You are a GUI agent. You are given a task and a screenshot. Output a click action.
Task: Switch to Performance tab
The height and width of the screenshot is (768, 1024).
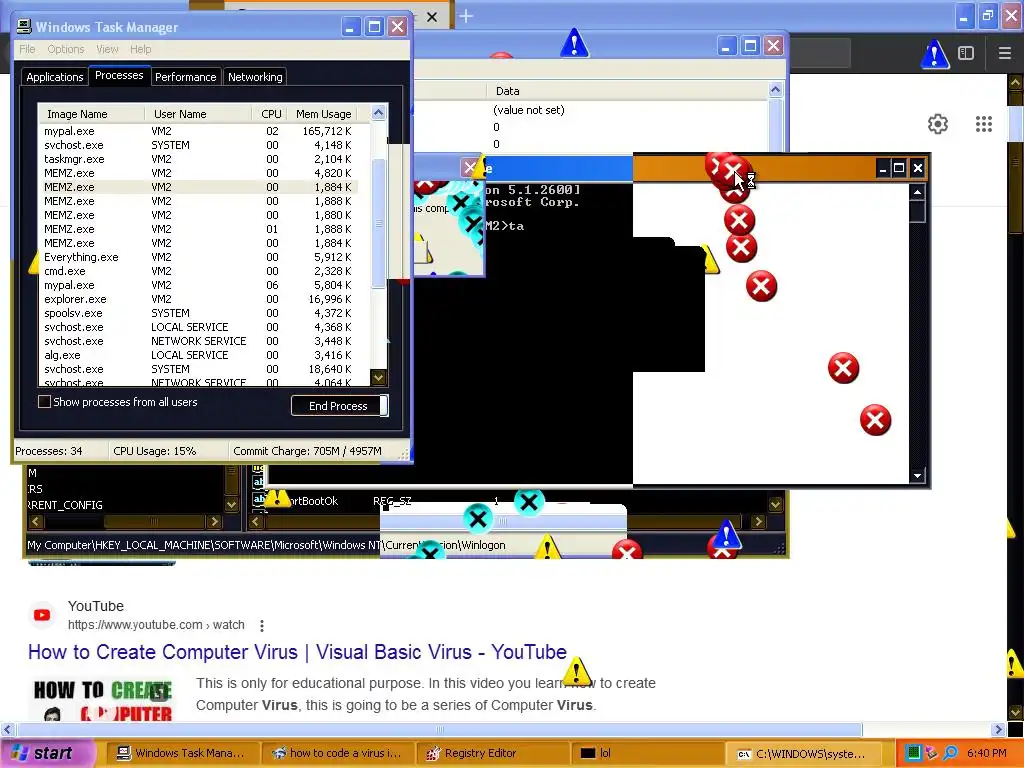185,77
